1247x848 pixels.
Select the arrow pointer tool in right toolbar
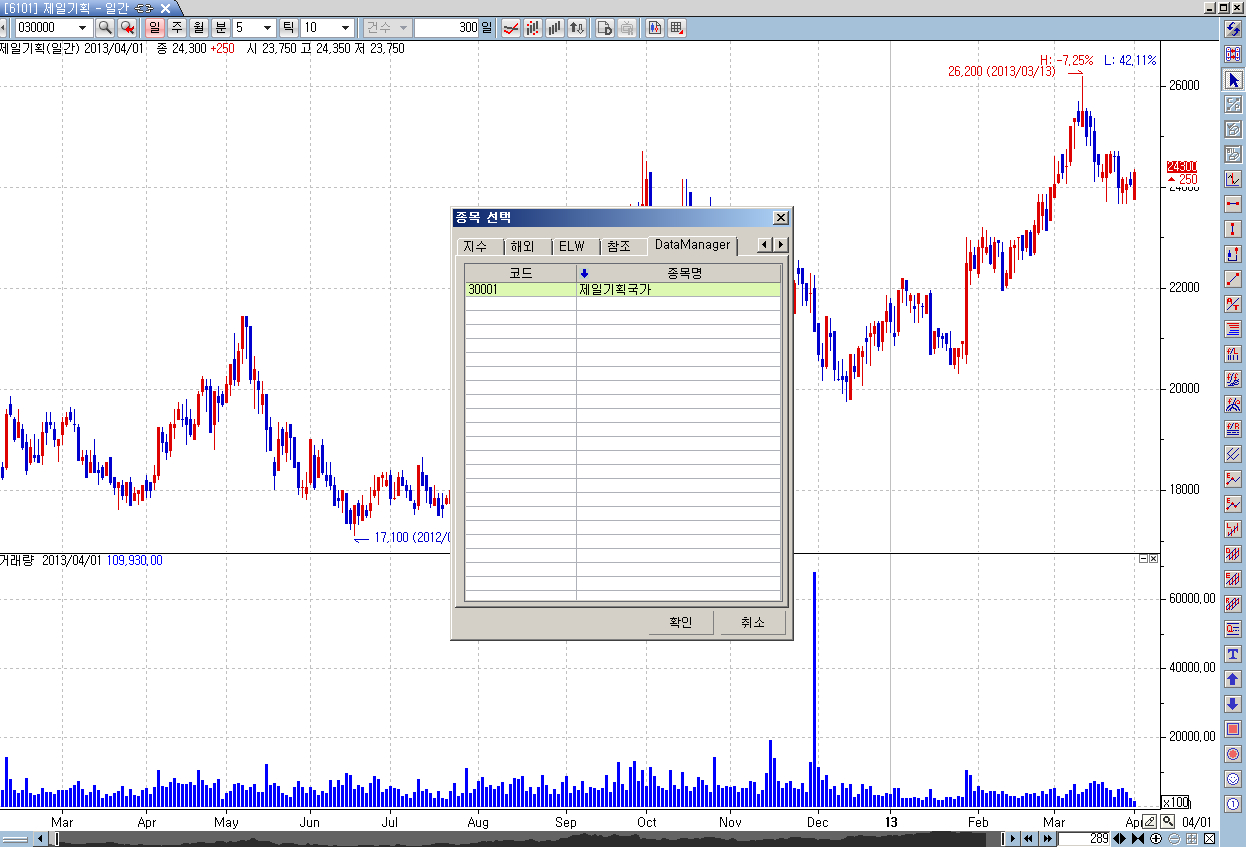tap(1233, 79)
